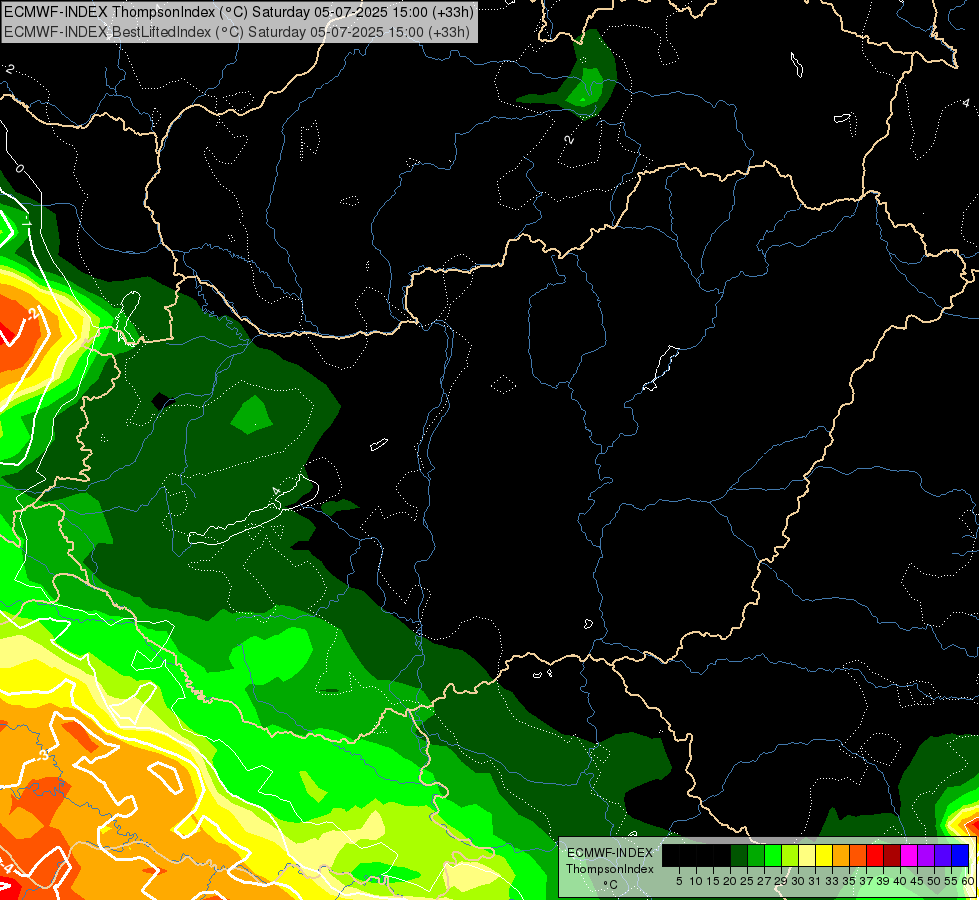
Task: Select the indigo 50–55 legend swatch
Action: pos(943,855)
